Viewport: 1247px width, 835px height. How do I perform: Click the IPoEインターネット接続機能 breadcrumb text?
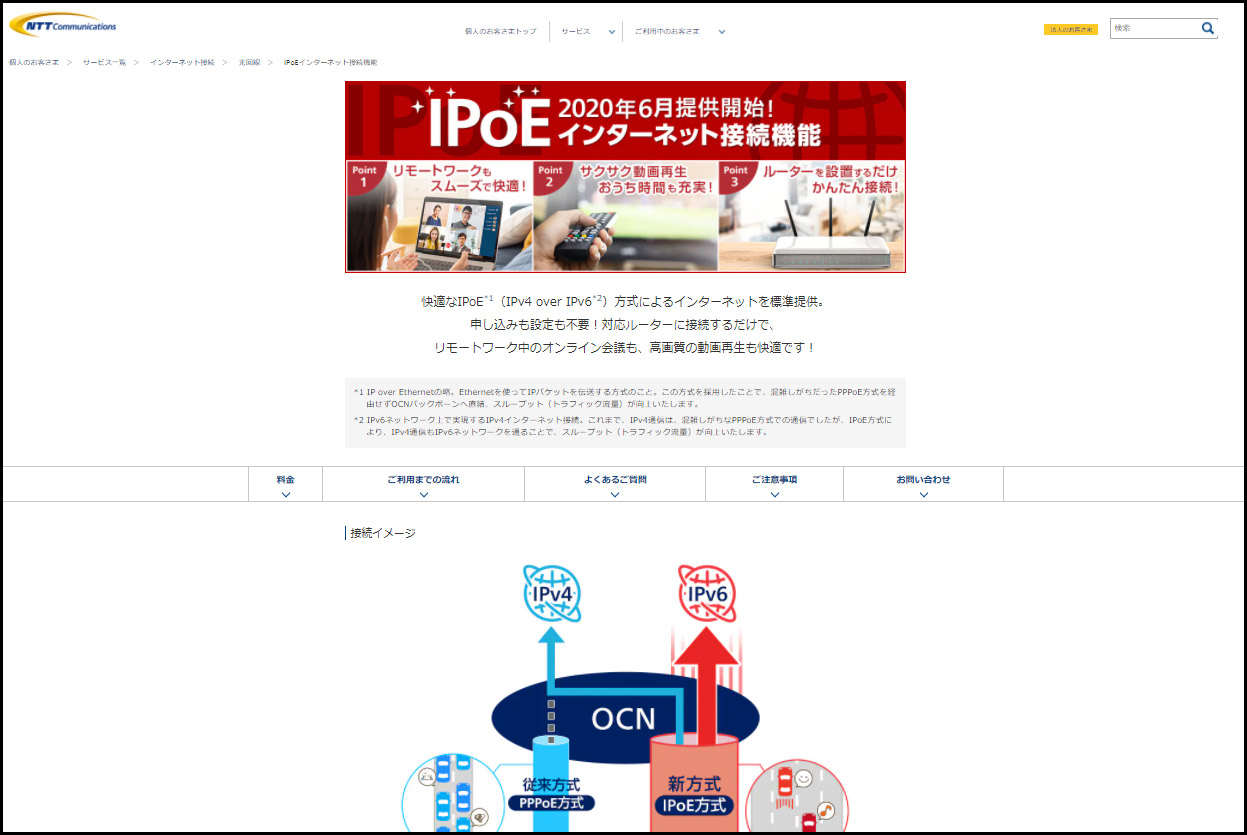331,62
